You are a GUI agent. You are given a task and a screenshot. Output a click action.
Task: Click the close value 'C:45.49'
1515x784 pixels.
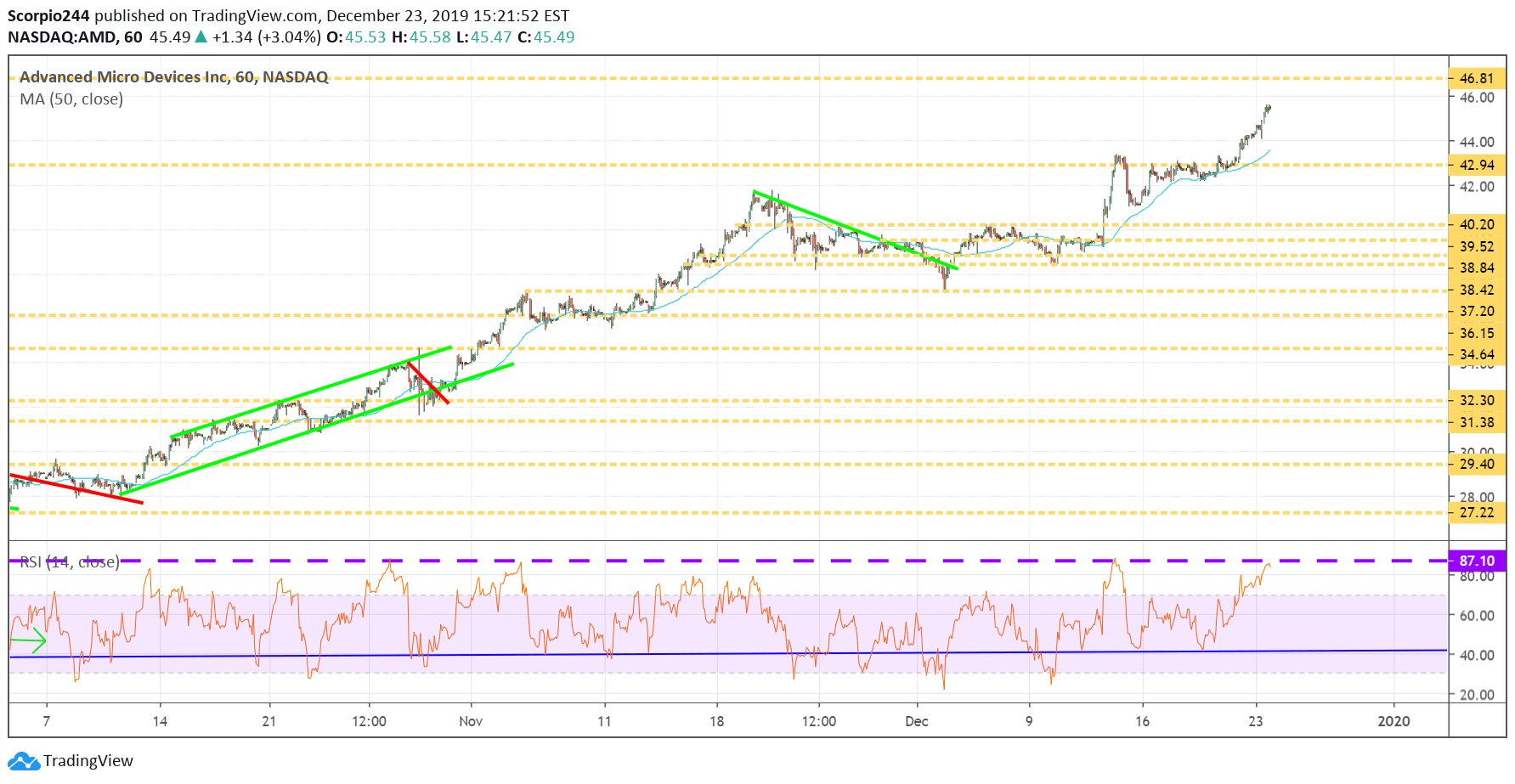pos(546,37)
